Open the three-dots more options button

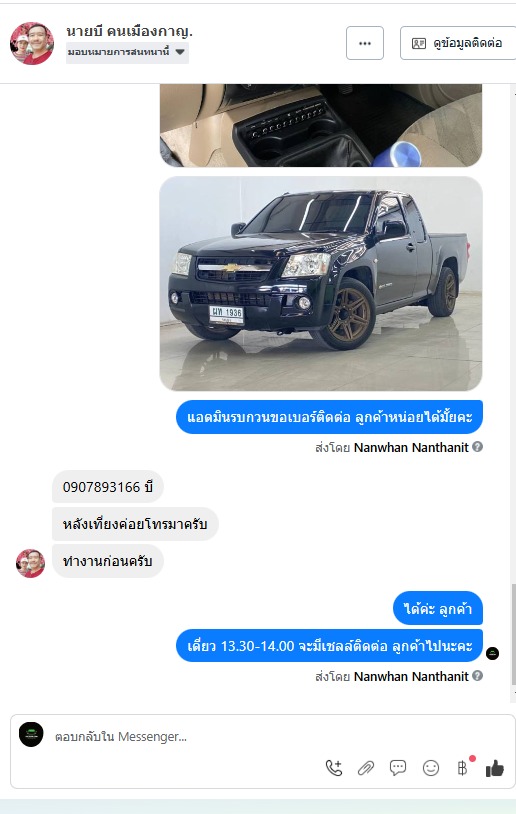coord(365,43)
